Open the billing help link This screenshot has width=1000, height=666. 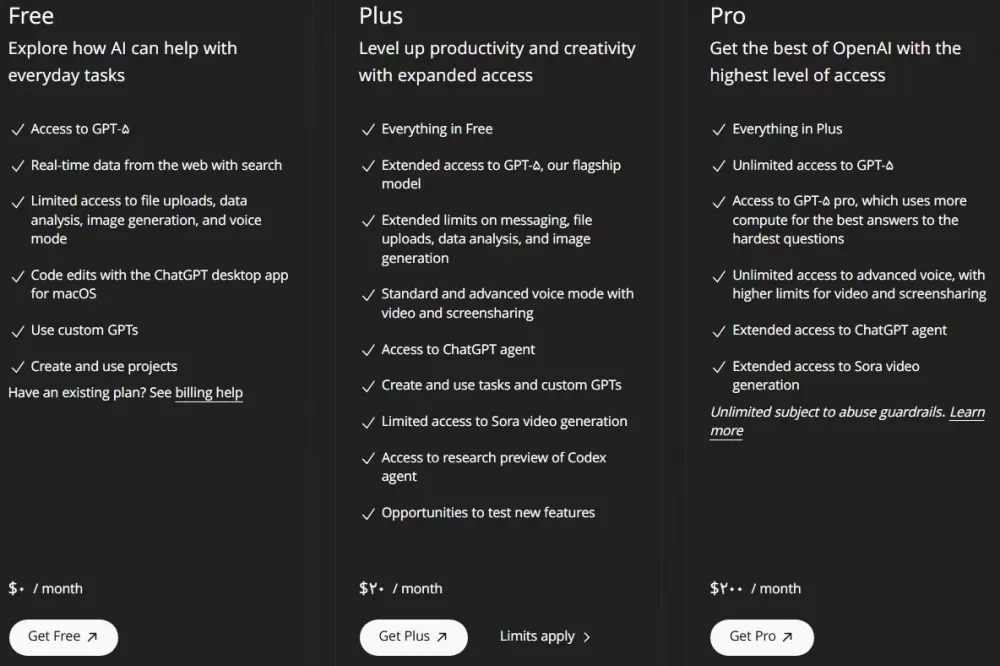pos(209,393)
